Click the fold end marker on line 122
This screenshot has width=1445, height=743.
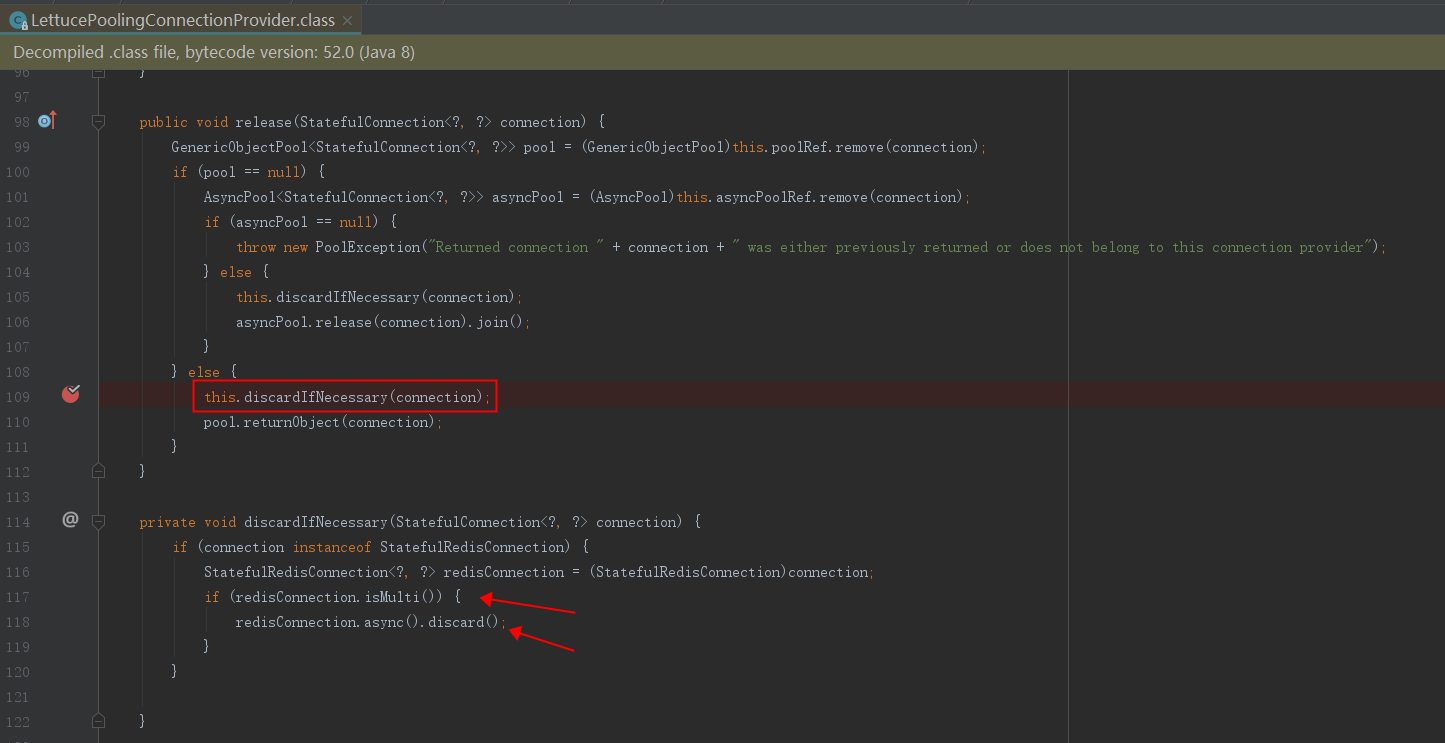point(98,719)
